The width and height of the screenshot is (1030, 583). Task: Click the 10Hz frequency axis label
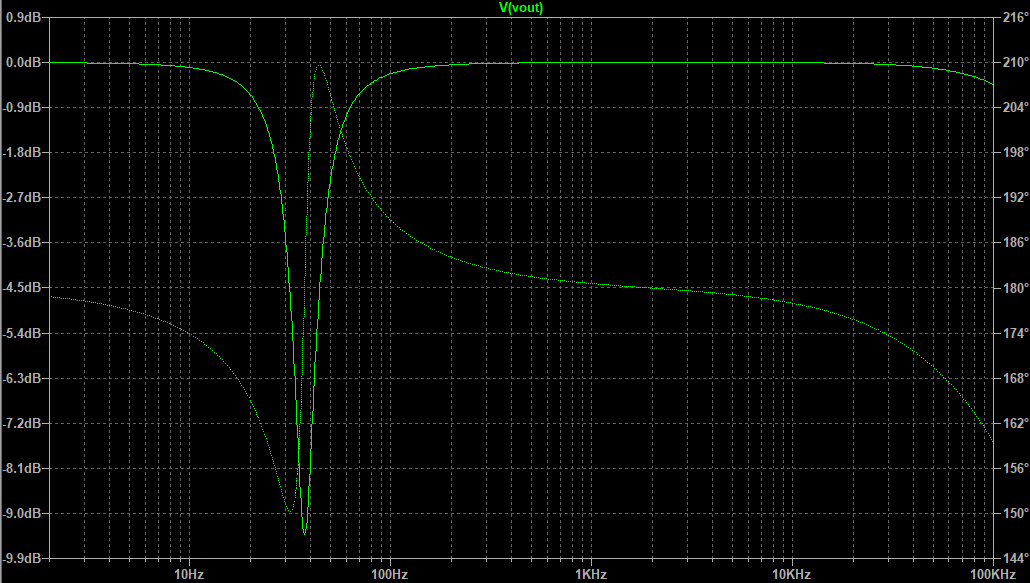(188, 574)
